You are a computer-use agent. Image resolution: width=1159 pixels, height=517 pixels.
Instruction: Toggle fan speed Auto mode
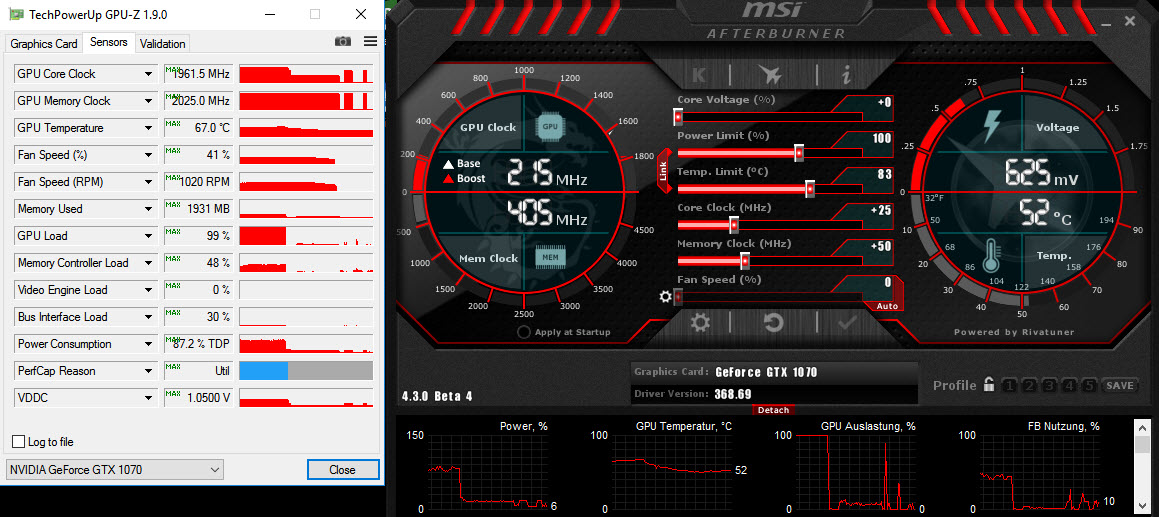point(888,306)
